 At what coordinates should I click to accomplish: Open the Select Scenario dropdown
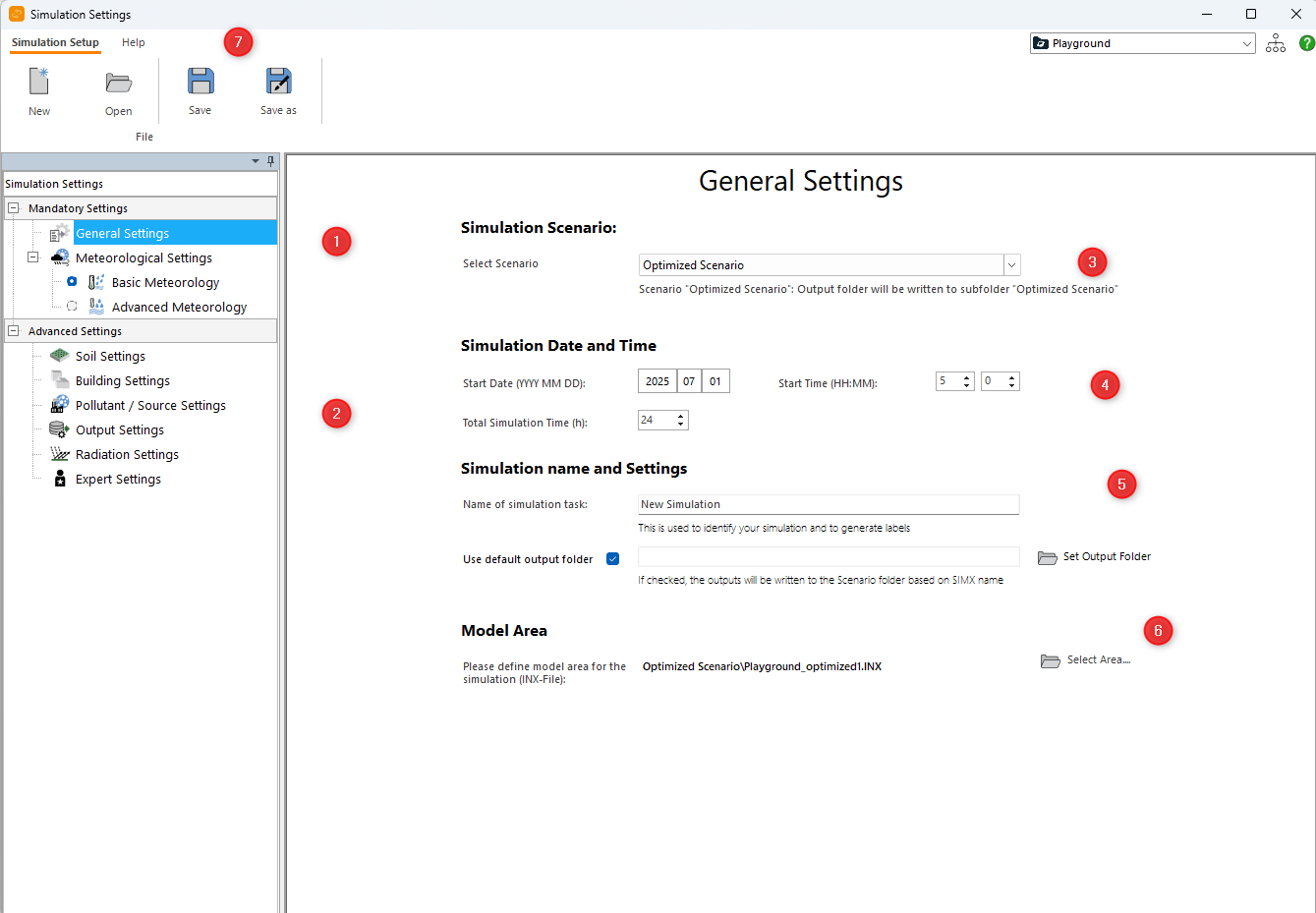(1011, 265)
